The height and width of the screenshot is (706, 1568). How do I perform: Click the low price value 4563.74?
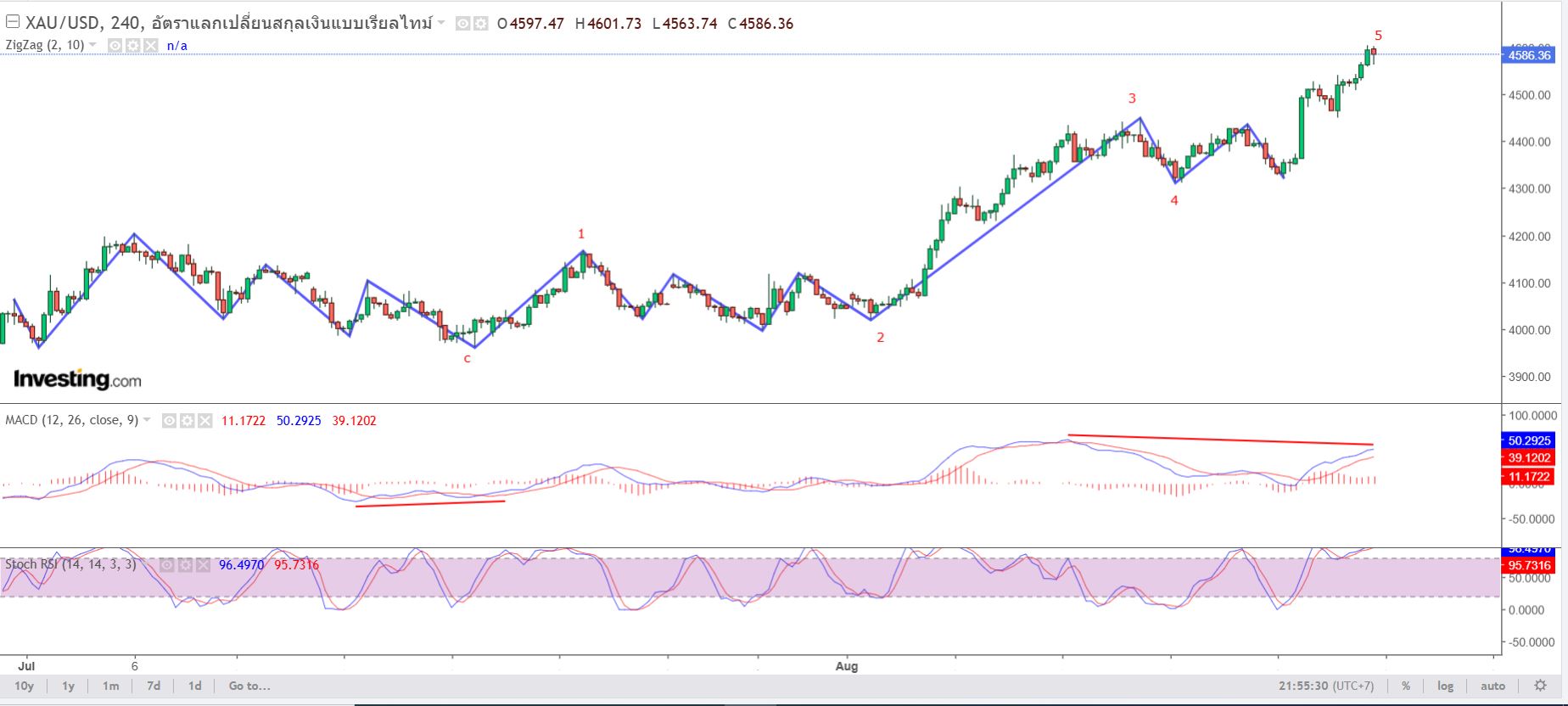(690, 24)
